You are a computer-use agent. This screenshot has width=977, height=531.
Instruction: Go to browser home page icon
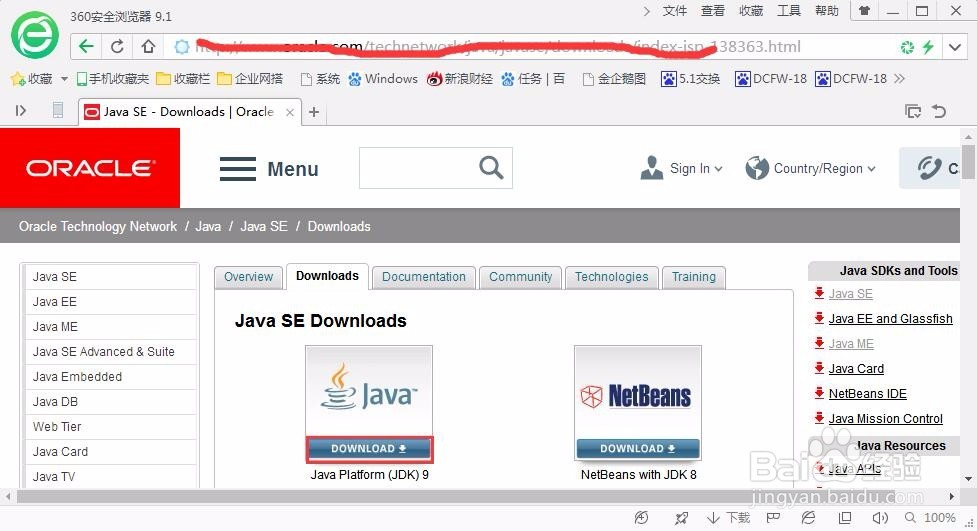[x=148, y=47]
